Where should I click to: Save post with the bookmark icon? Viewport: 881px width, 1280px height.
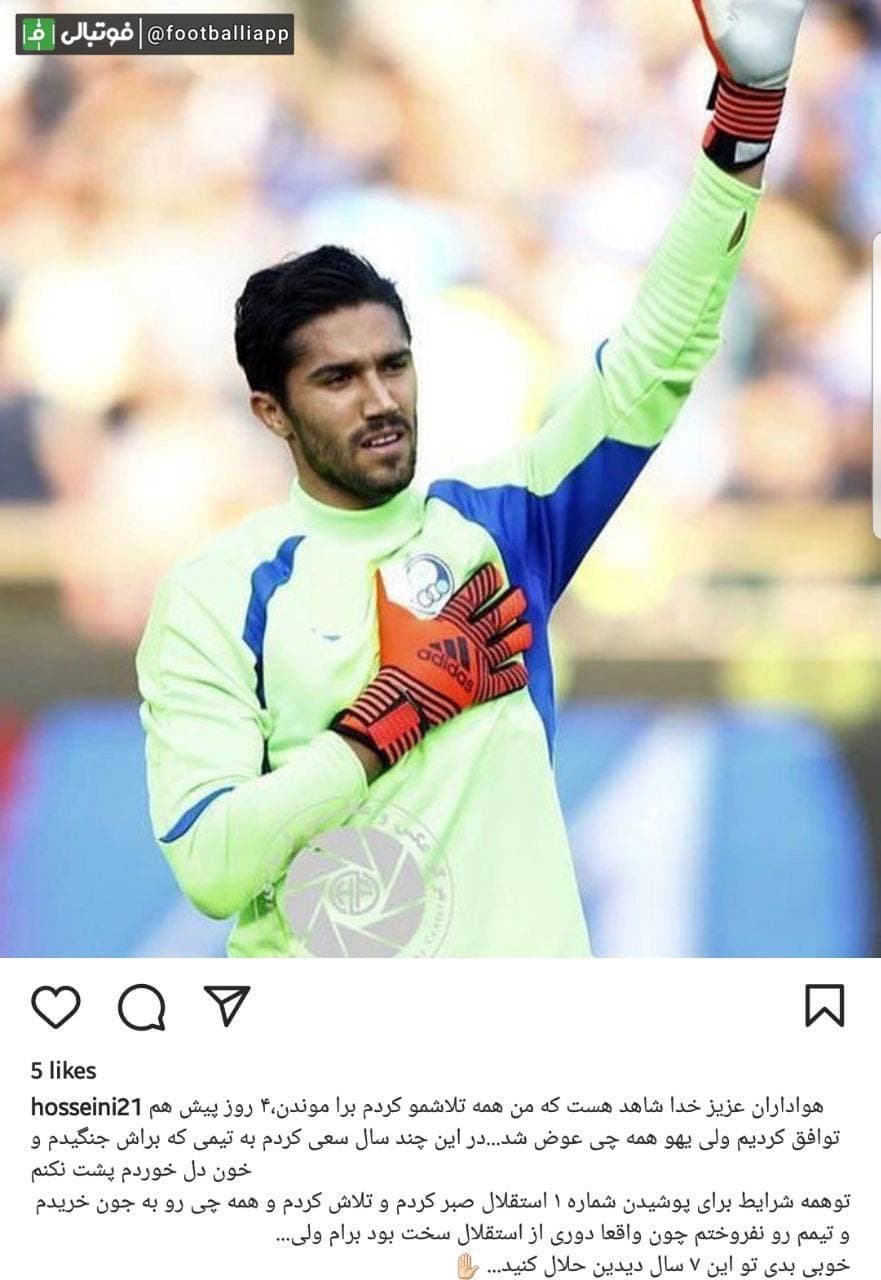tap(825, 1006)
